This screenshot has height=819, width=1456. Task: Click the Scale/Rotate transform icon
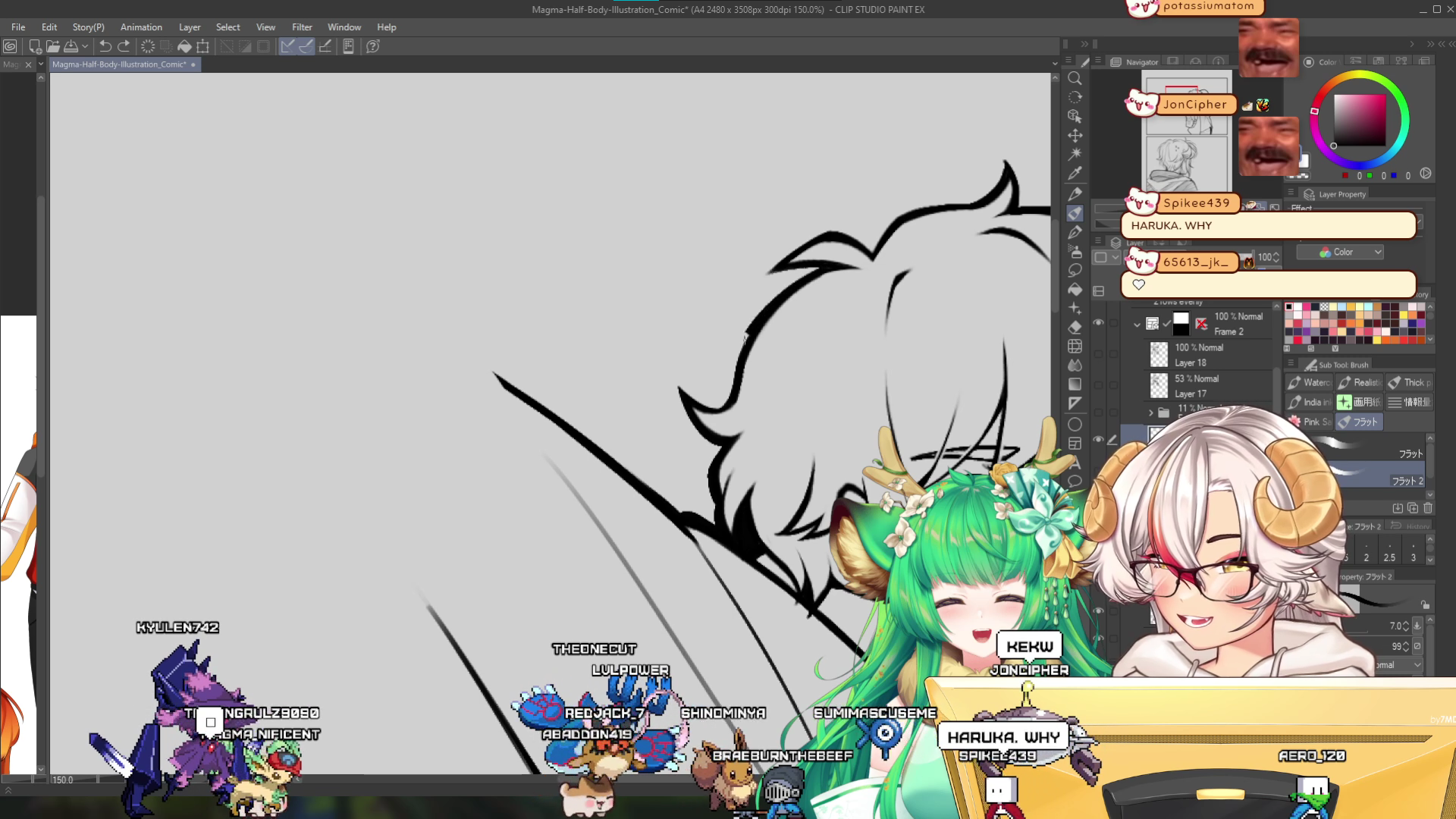(x=202, y=46)
